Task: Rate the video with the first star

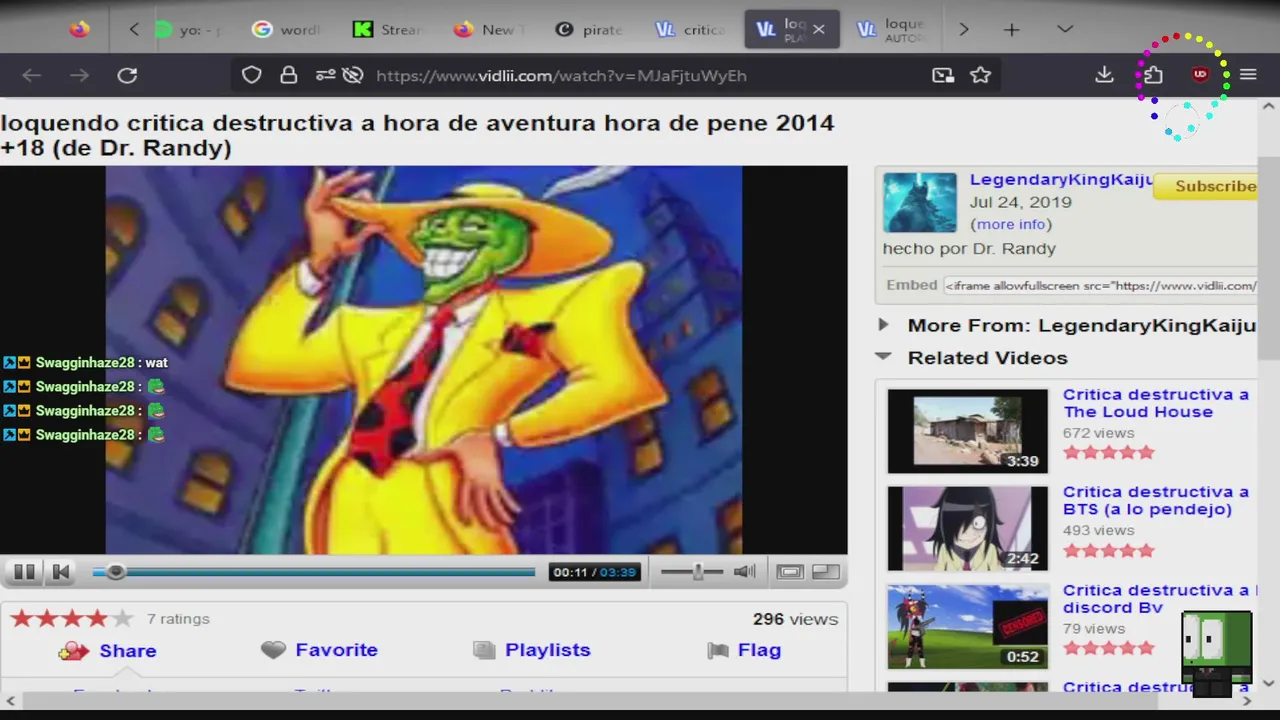Action: [22, 619]
